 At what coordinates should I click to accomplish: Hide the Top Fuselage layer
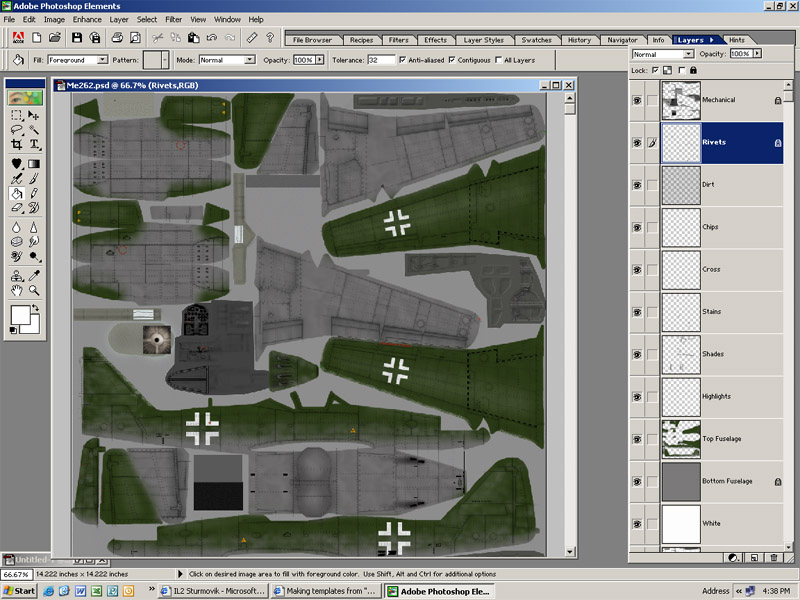(637, 439)
